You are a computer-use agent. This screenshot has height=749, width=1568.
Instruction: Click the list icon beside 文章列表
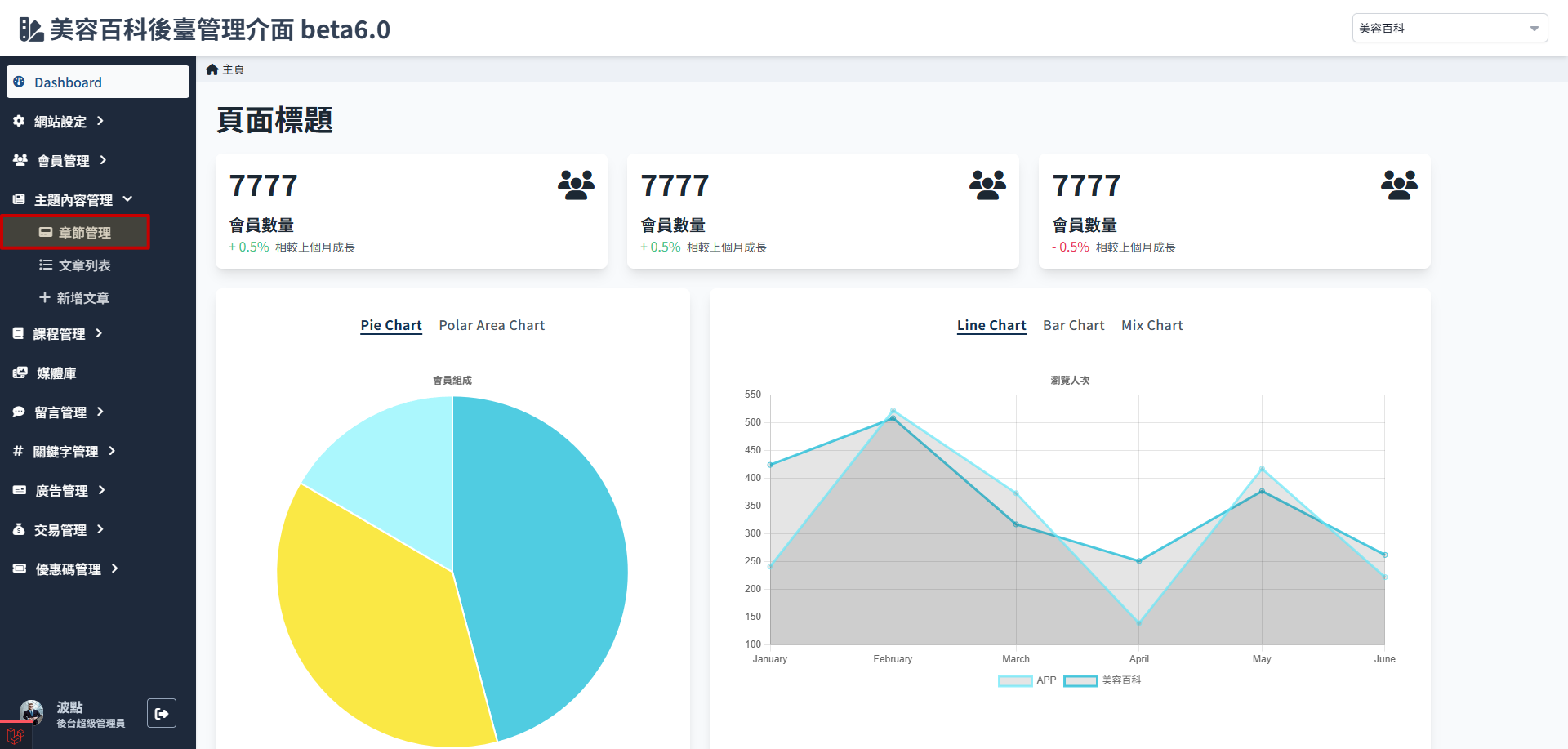[x=46, y=265]
